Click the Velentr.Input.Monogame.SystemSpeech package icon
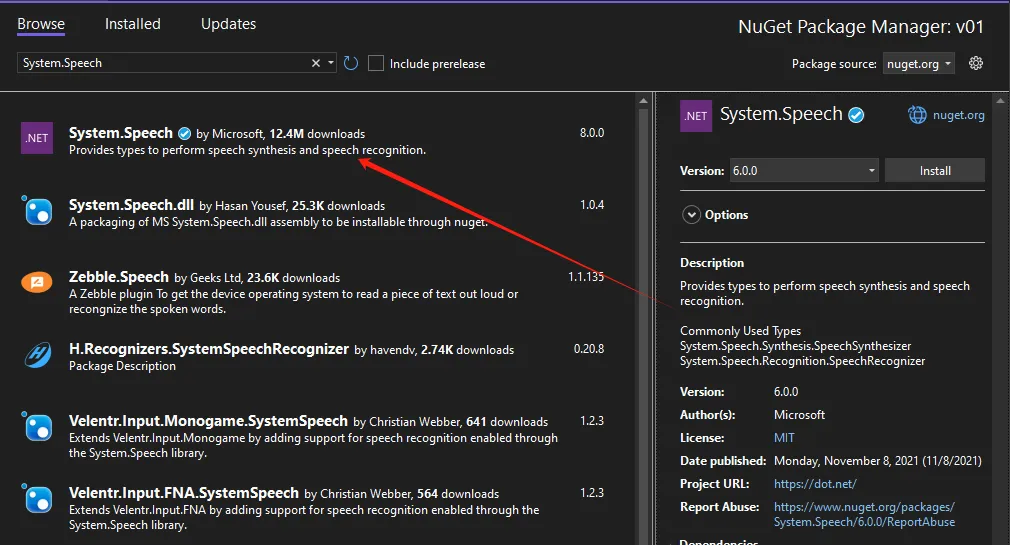 click(x=37, y=426)
